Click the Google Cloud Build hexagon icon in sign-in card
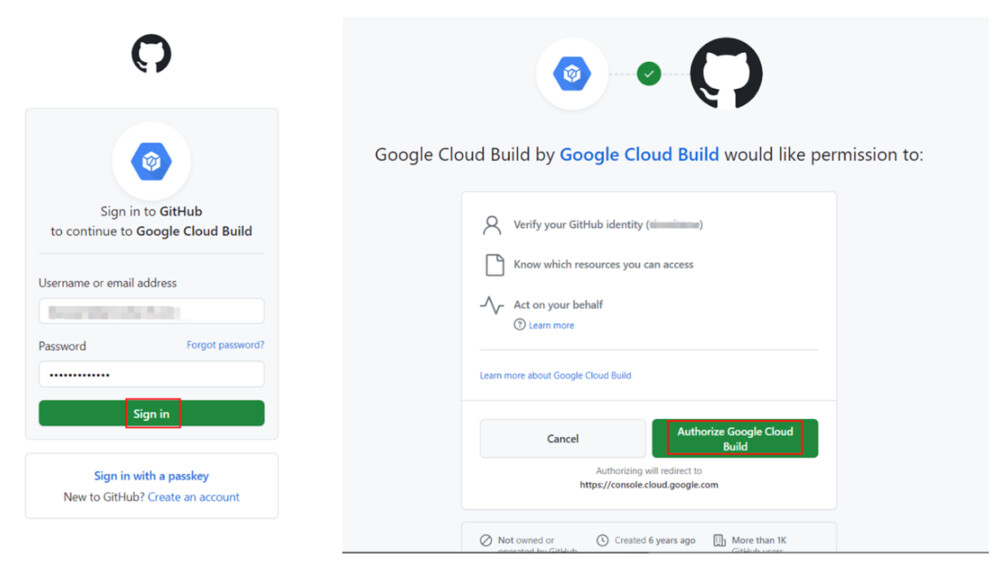Viewport: 1000px width, 561px height. click(151, 160)
